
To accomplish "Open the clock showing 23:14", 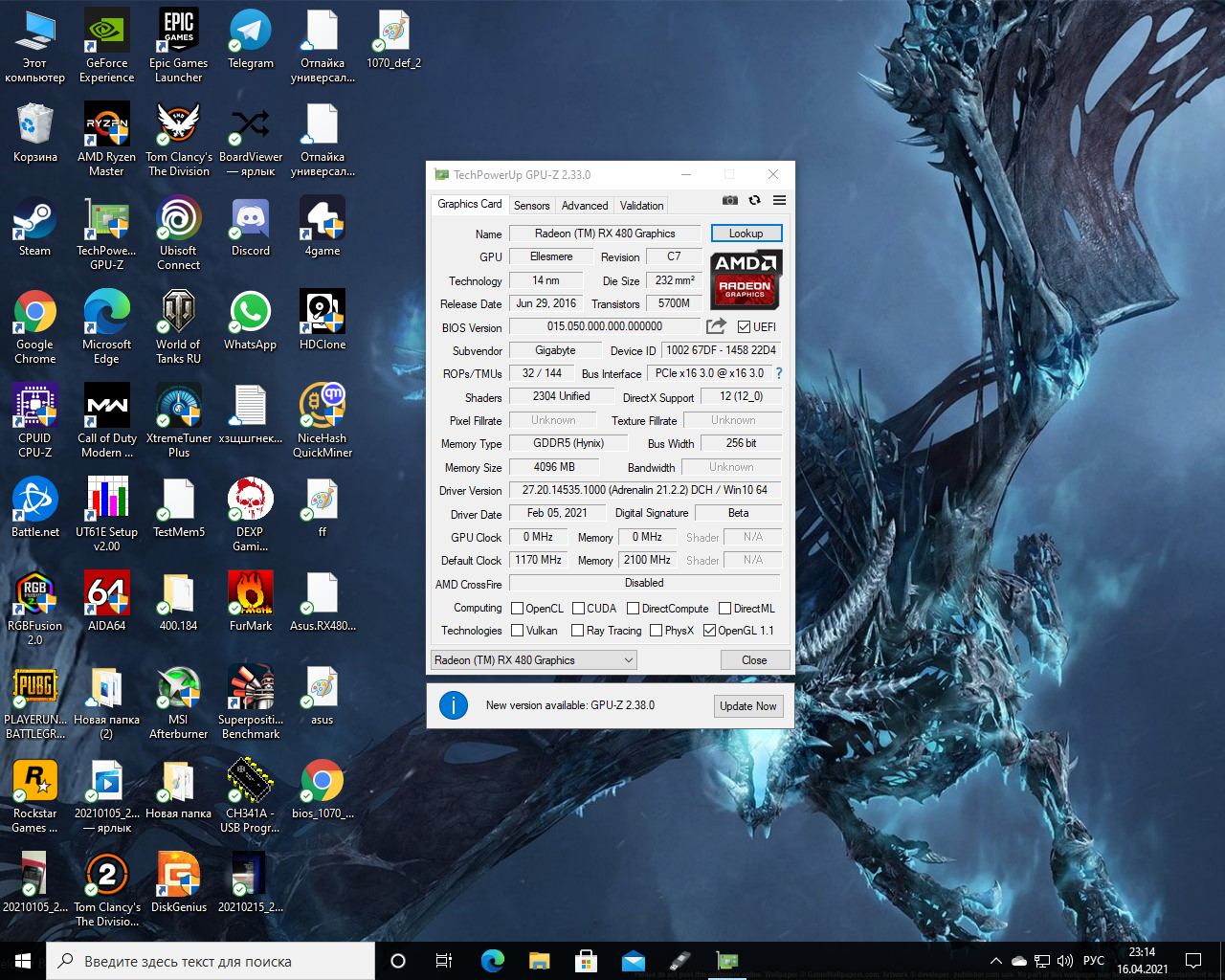I will 1142,961.
